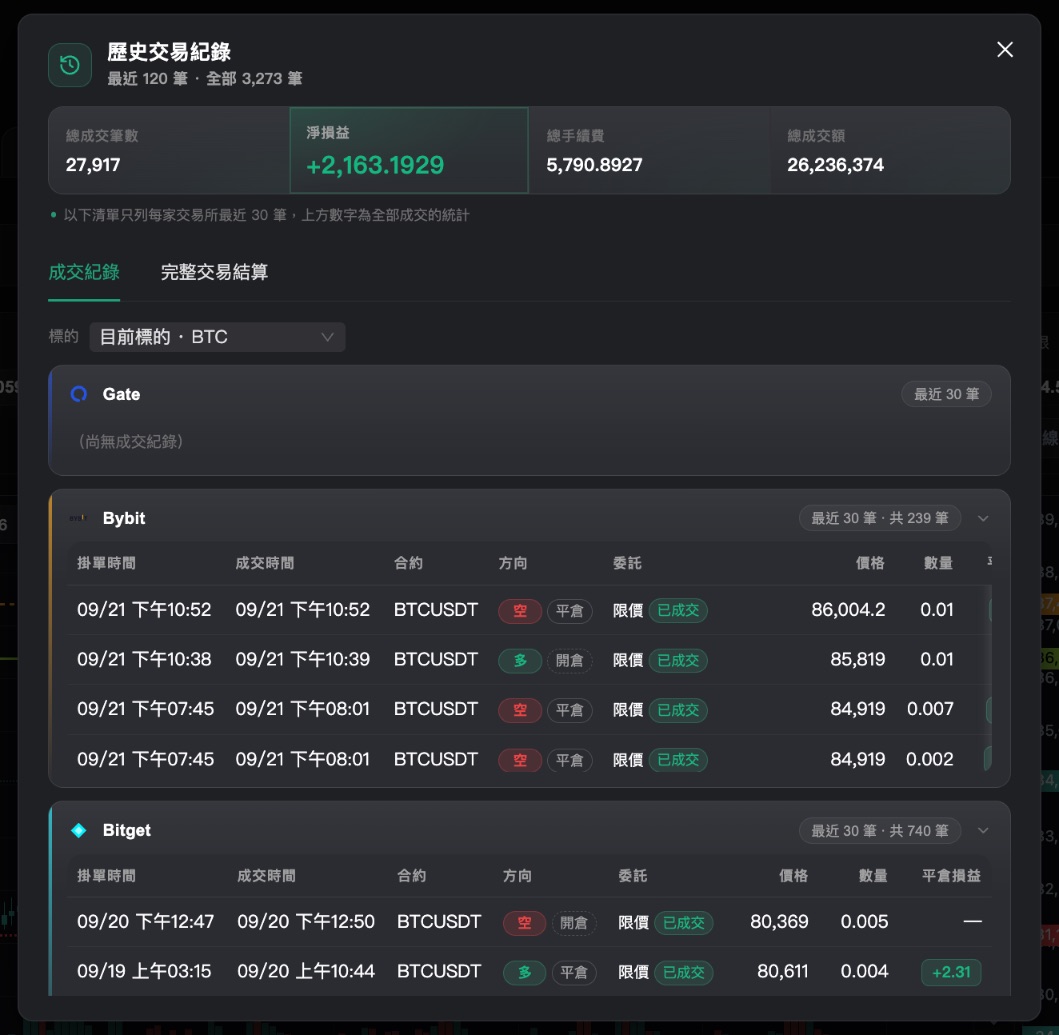
Task: Click 空 badge in Bitget 80,369 row
Action: point(525,923)
